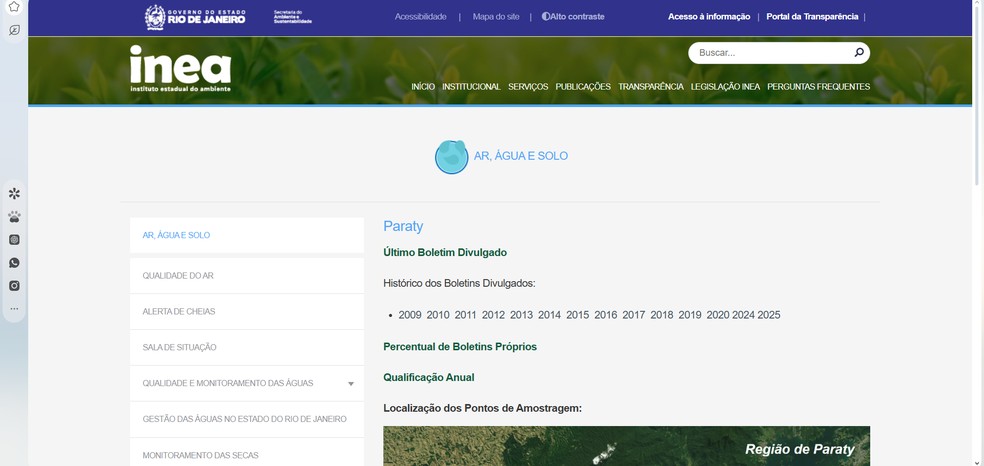Viewport: 984px width, 466px height.
Task: Click the pentagon home icon in browser sidebar
Action: [14, 7]
